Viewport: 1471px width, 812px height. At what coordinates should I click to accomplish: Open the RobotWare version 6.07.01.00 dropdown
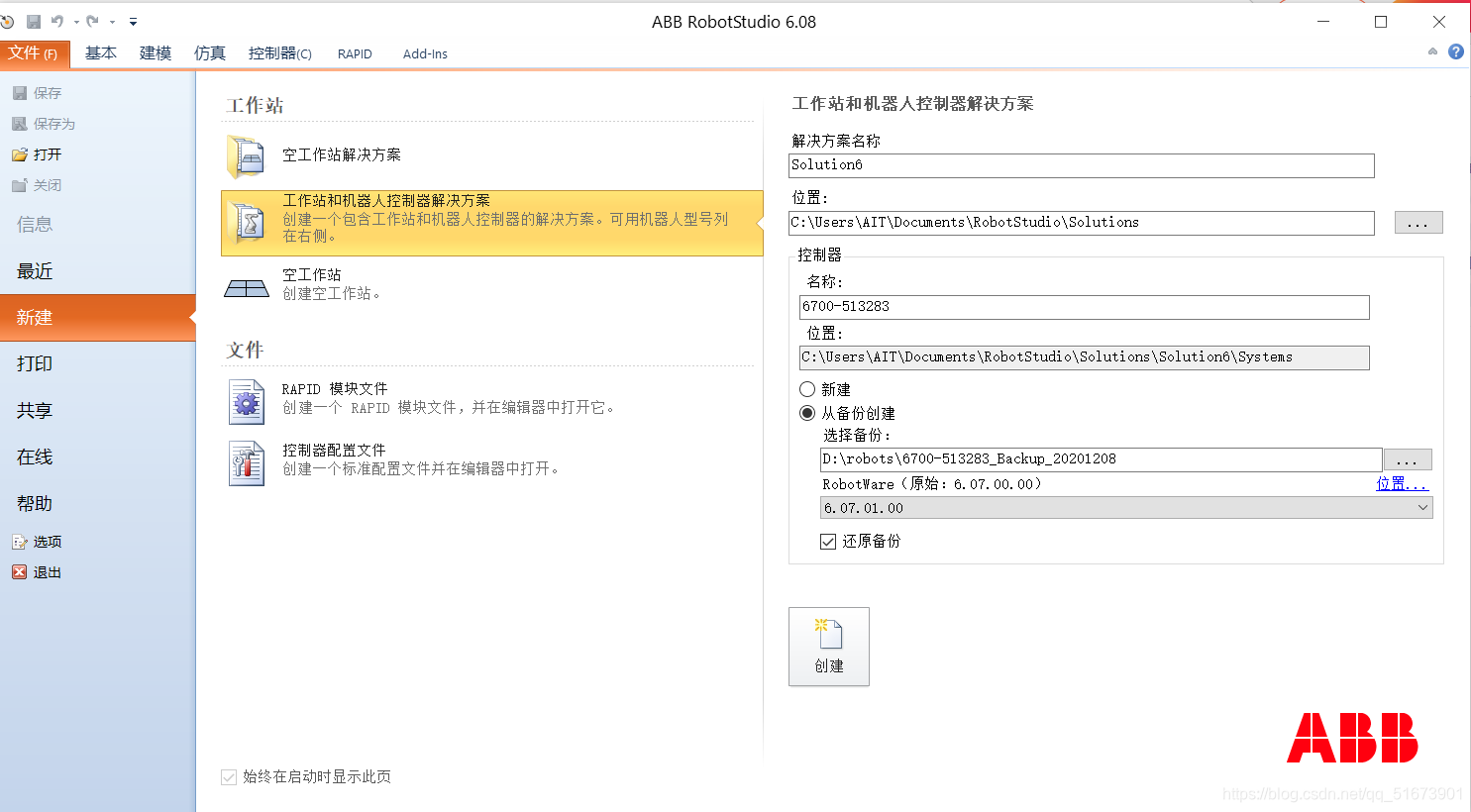(1126, 508)
